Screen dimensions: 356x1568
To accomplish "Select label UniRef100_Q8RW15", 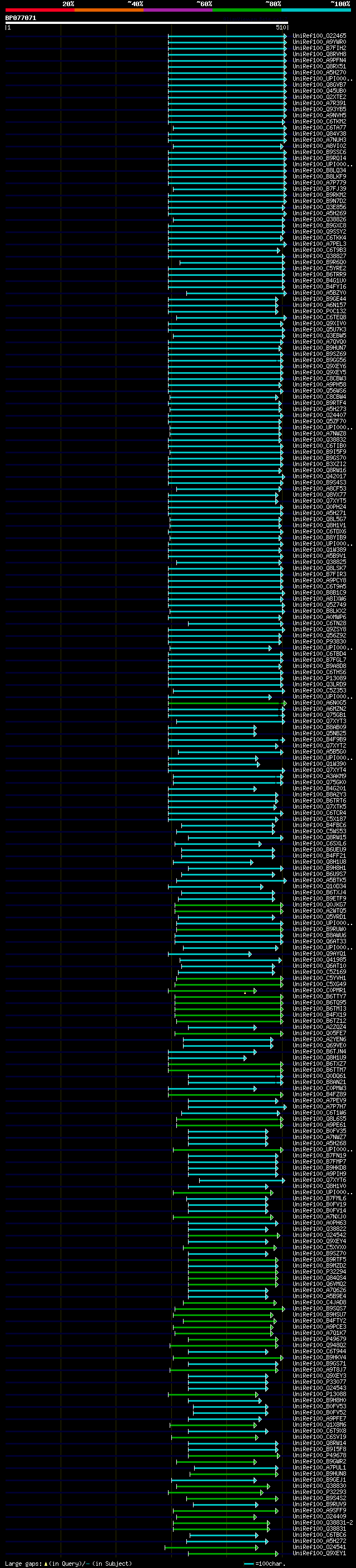I will (x=319, y=837).
